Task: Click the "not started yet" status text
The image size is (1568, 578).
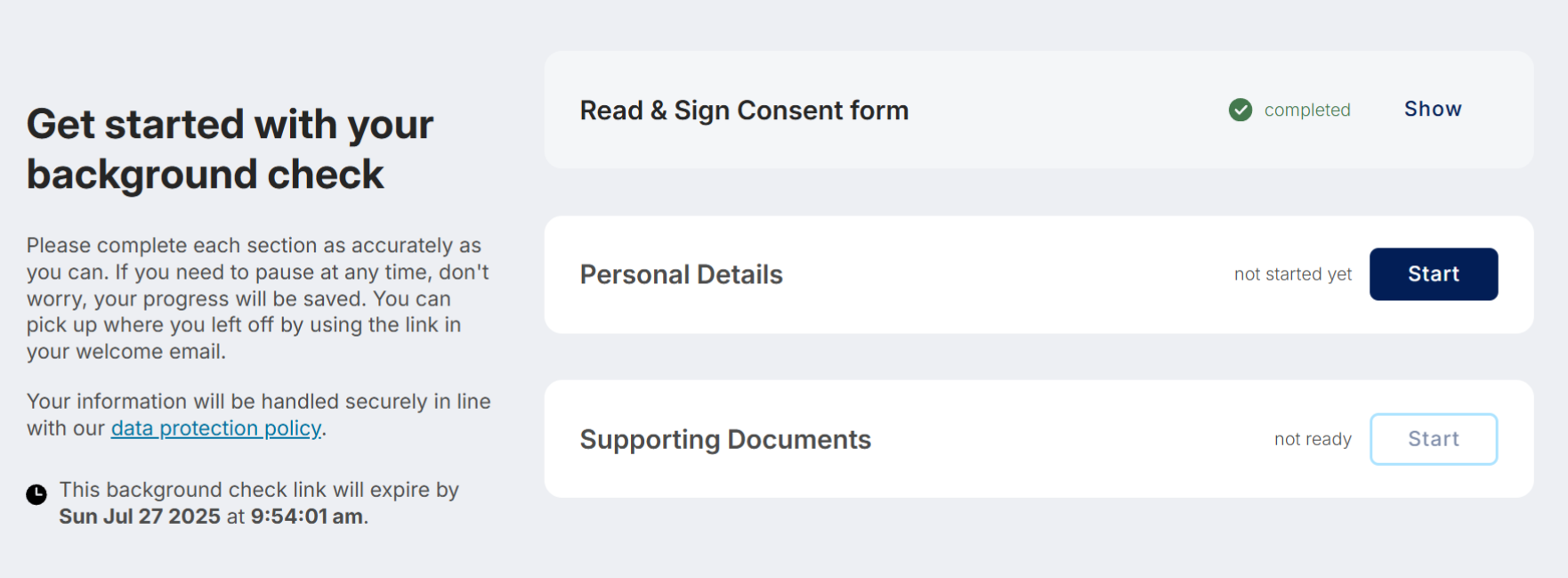Action: [x=1292, y=274]
